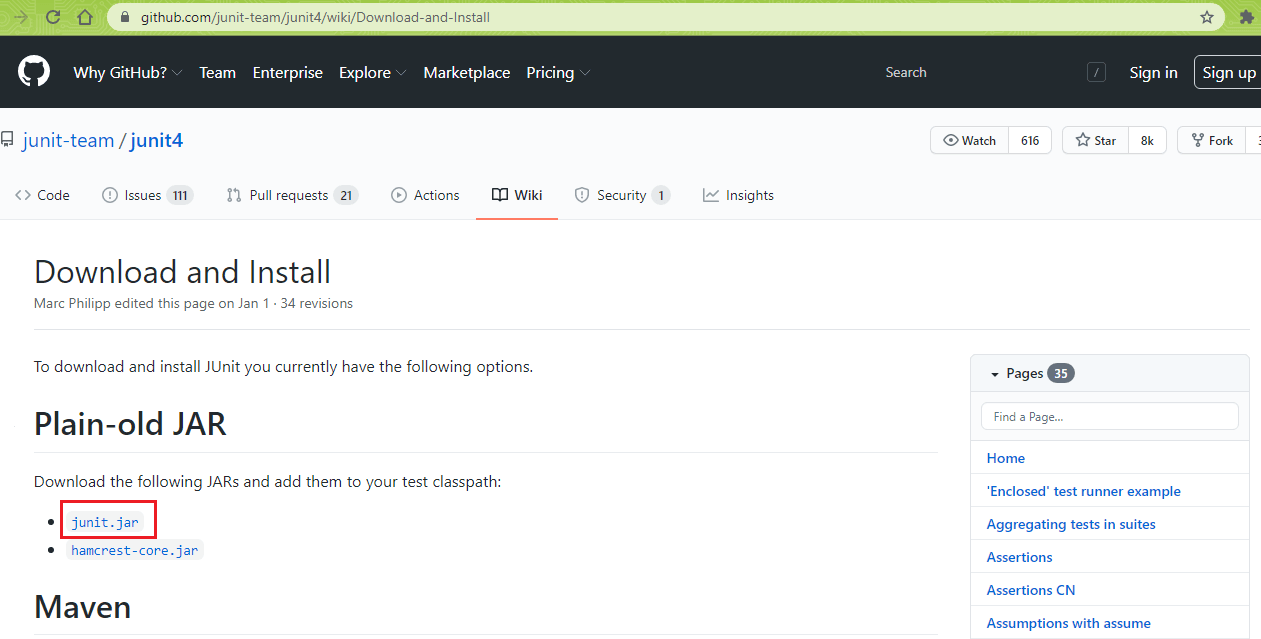The height and width of the screenshot is (639, 1261).
Task: Expand the Why GitHub? dropdown
Action: [127, 73]
